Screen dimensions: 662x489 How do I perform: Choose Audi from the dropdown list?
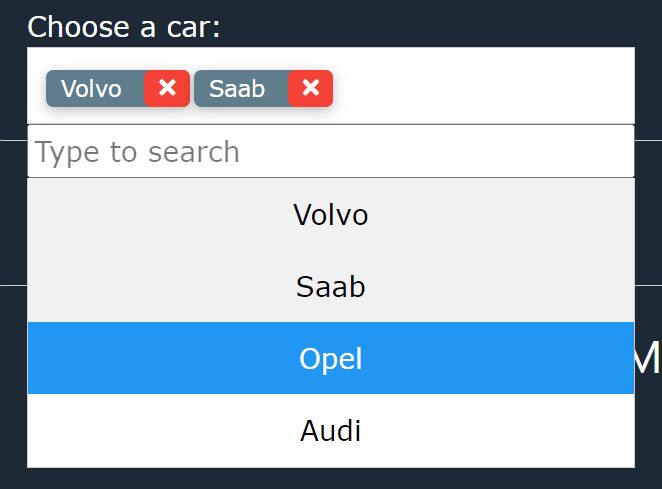tap(331, 431)
